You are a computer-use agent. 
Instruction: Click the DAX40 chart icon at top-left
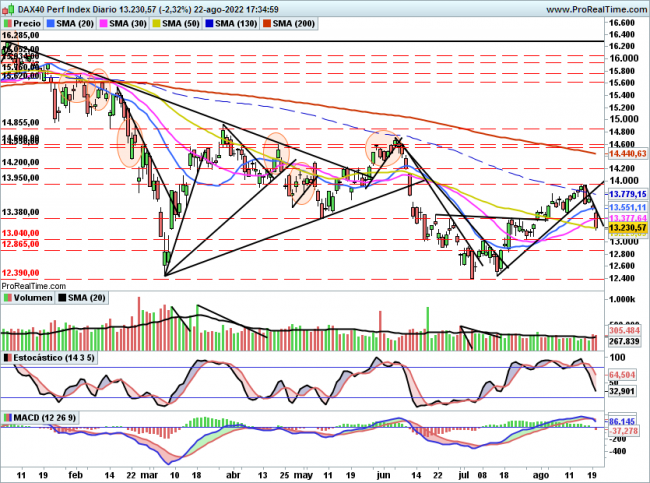[7, 7]
